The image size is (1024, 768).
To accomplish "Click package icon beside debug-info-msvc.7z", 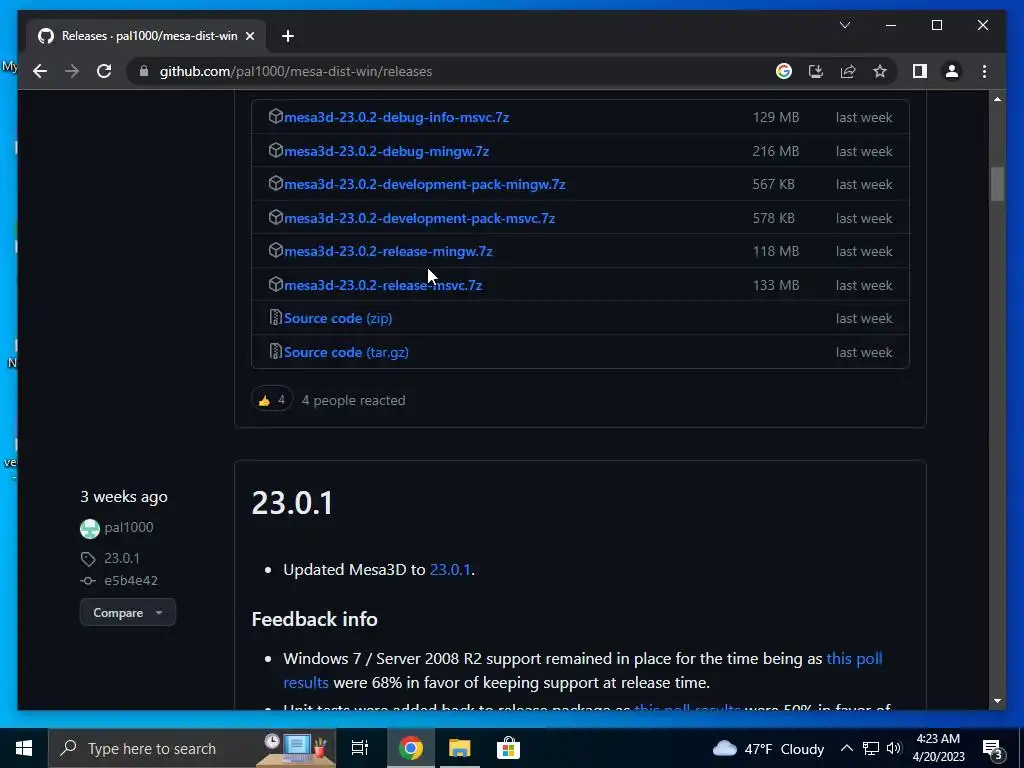I will click(x=276, y=116).
